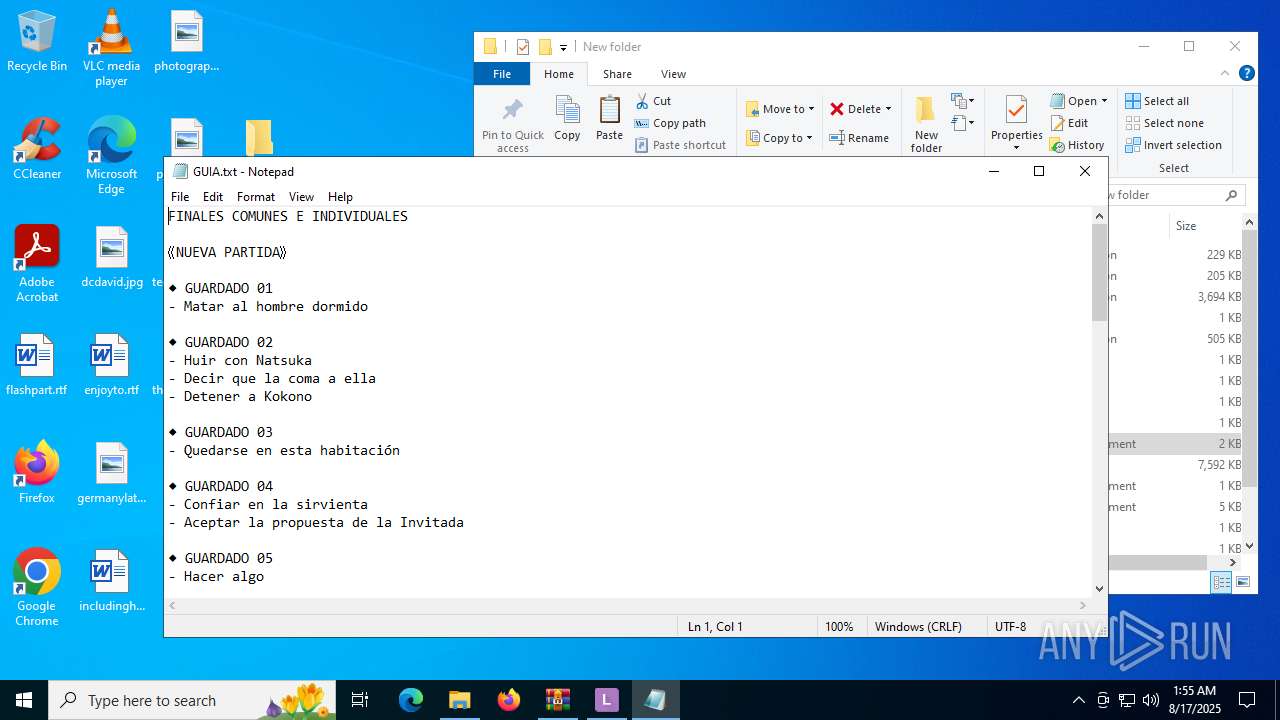Switch to Explorer View tab
Image resolution: width=1280 pixels, height=720 pixels.
click(x=673, y=74)
